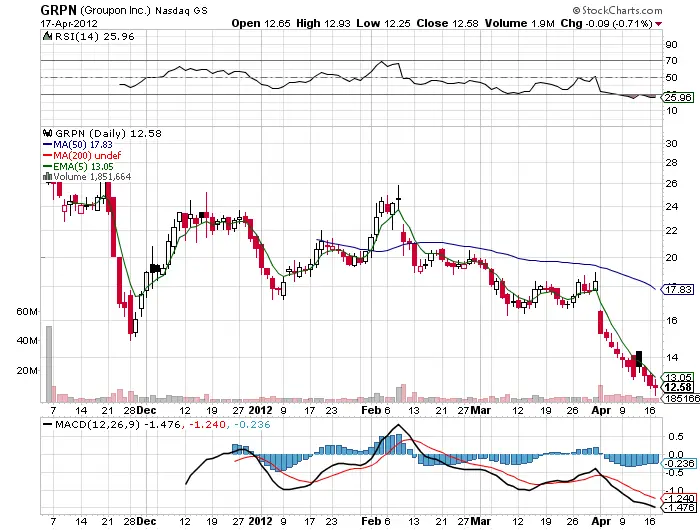700x530 pixels.
Task: Click the 40M volume axis label
Action: [27, 341]
